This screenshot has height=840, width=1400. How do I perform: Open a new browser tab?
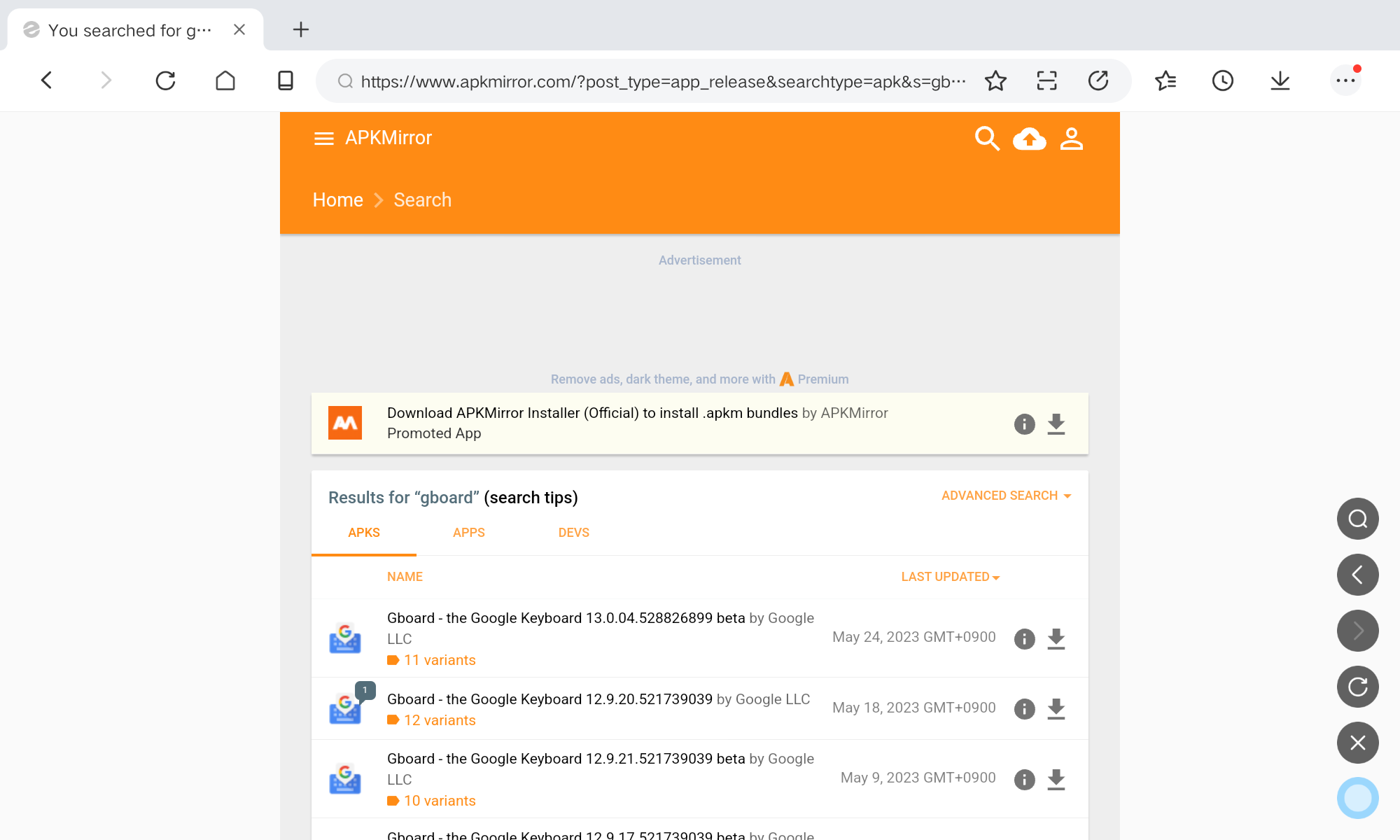[x=300, y=29]
